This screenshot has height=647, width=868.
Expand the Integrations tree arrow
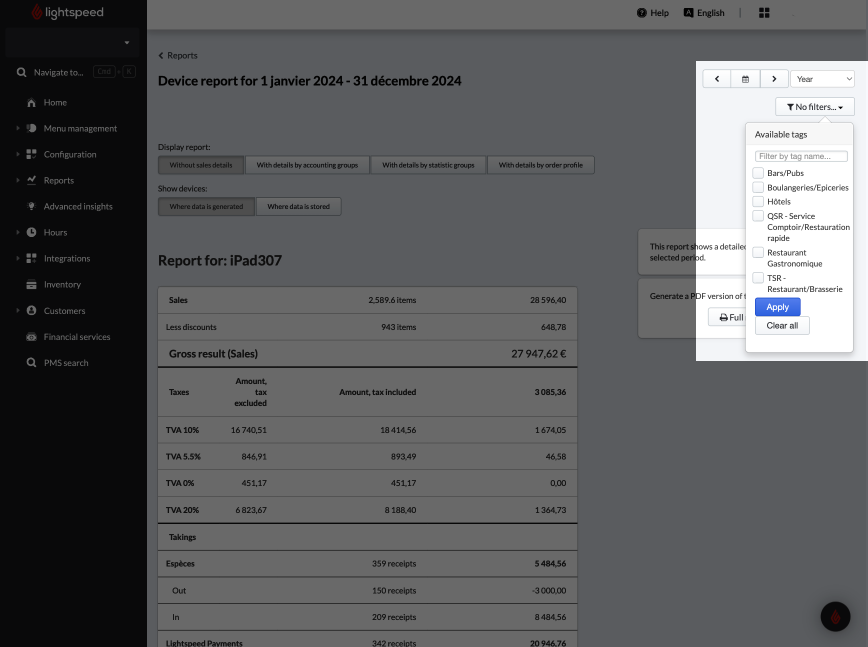[x=18, y=258]
